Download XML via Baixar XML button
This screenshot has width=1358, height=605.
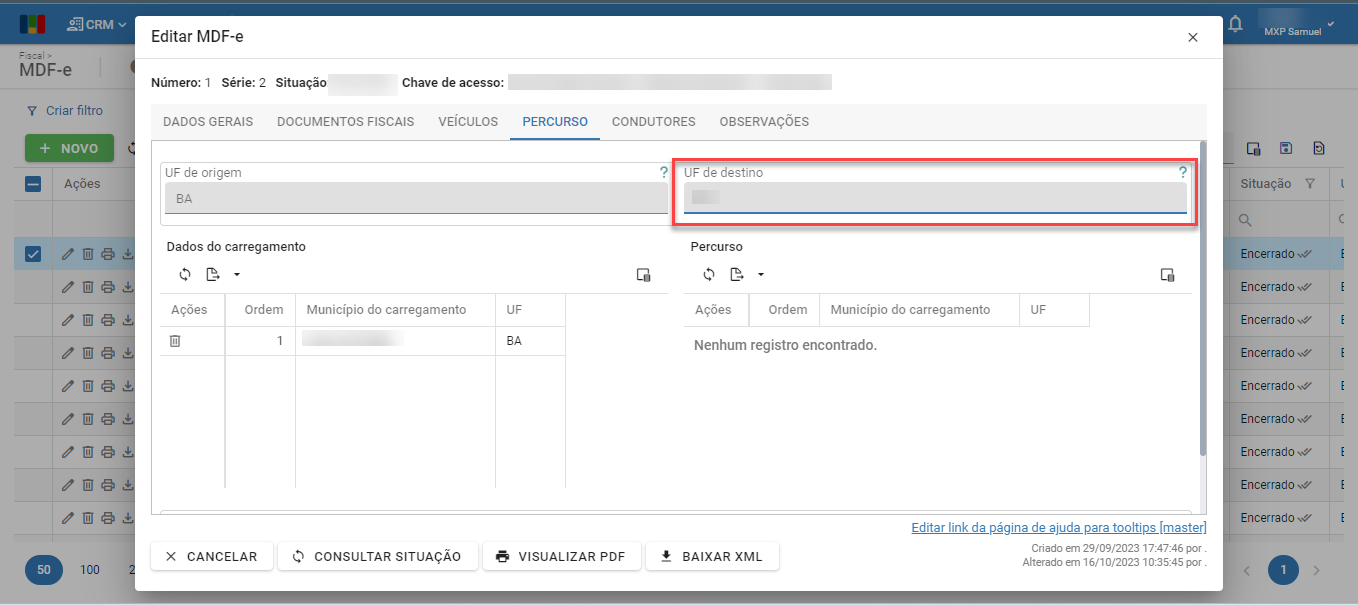click(712, 556)
